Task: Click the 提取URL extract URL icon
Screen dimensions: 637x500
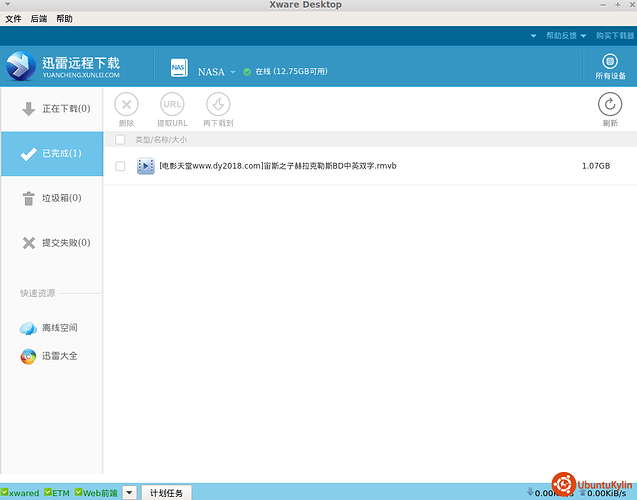Action: [x=172, y=104]
